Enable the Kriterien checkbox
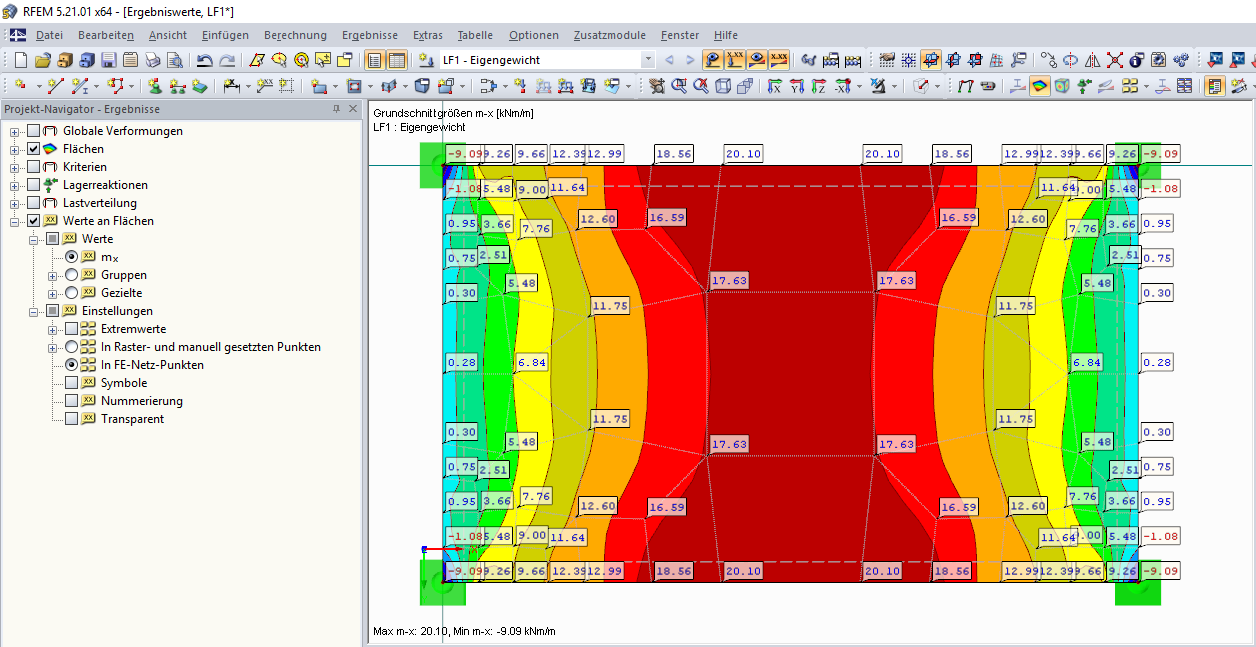This screenshot has height=647, width=1256. click(x=33, y=167)
